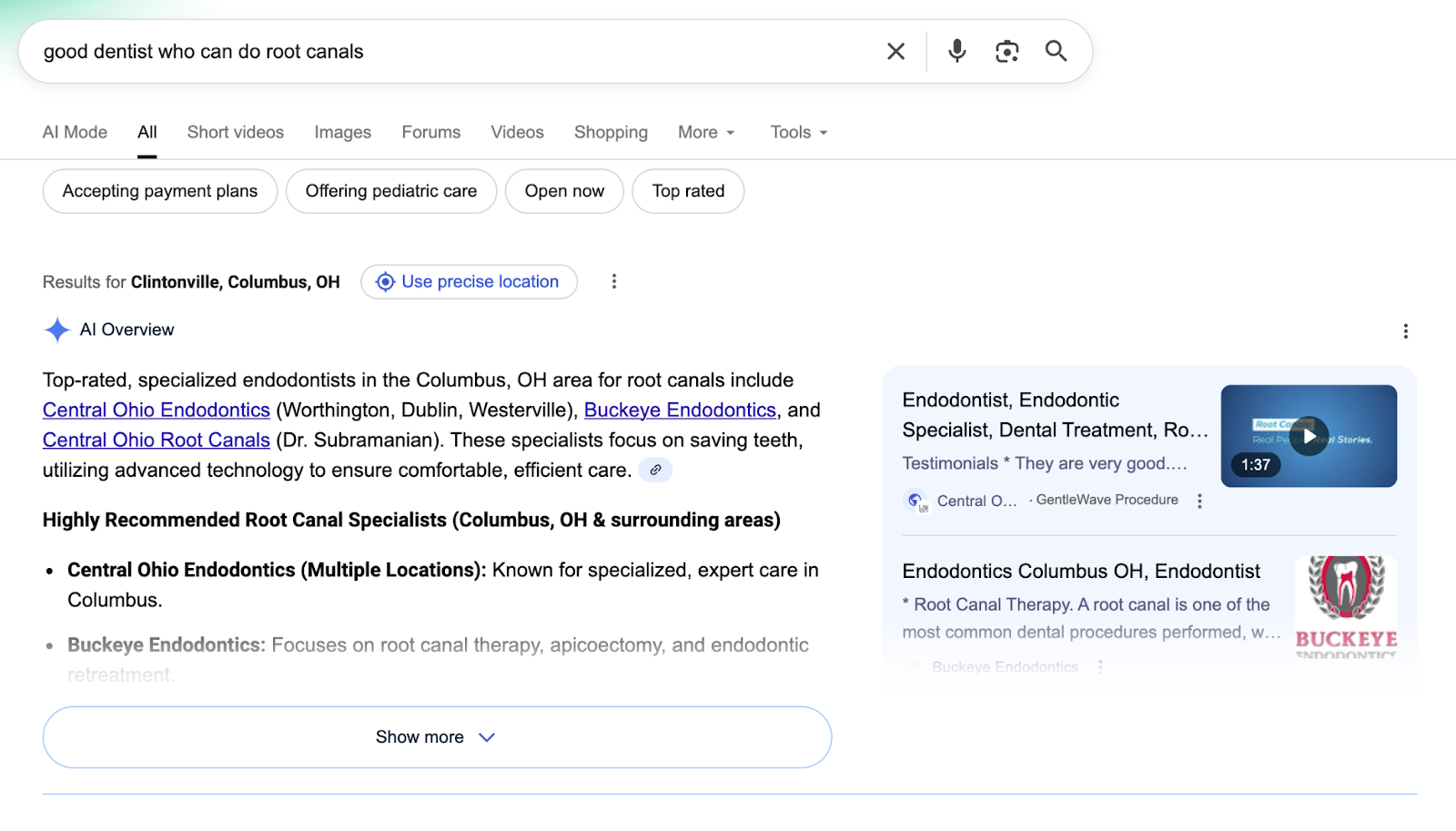1456x831 pixels.
Task: Open the Forums tab
Action: (x=431, y=133)
